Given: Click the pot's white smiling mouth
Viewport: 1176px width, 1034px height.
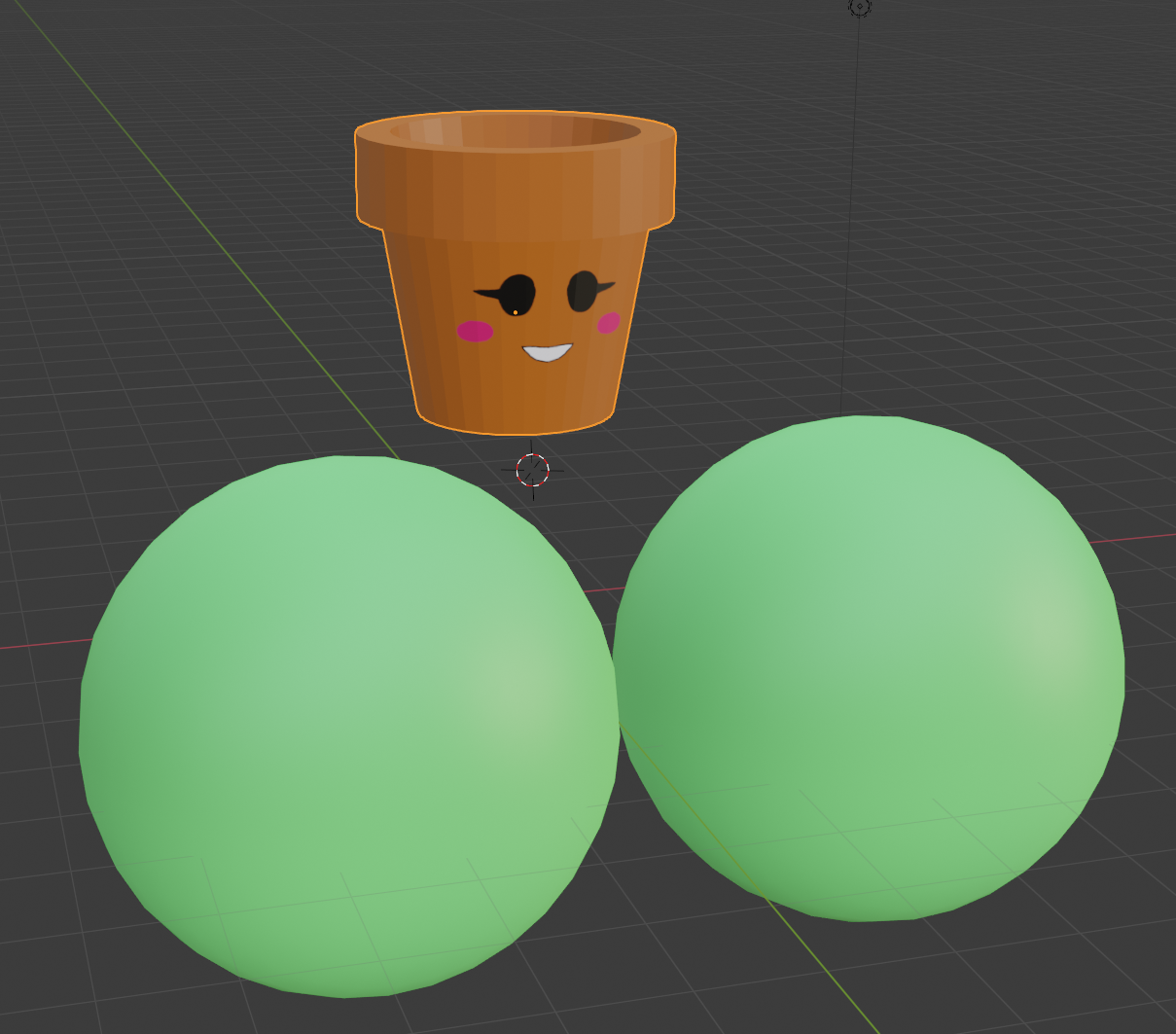Looking at the screenshot, I should tap(548, 352).
